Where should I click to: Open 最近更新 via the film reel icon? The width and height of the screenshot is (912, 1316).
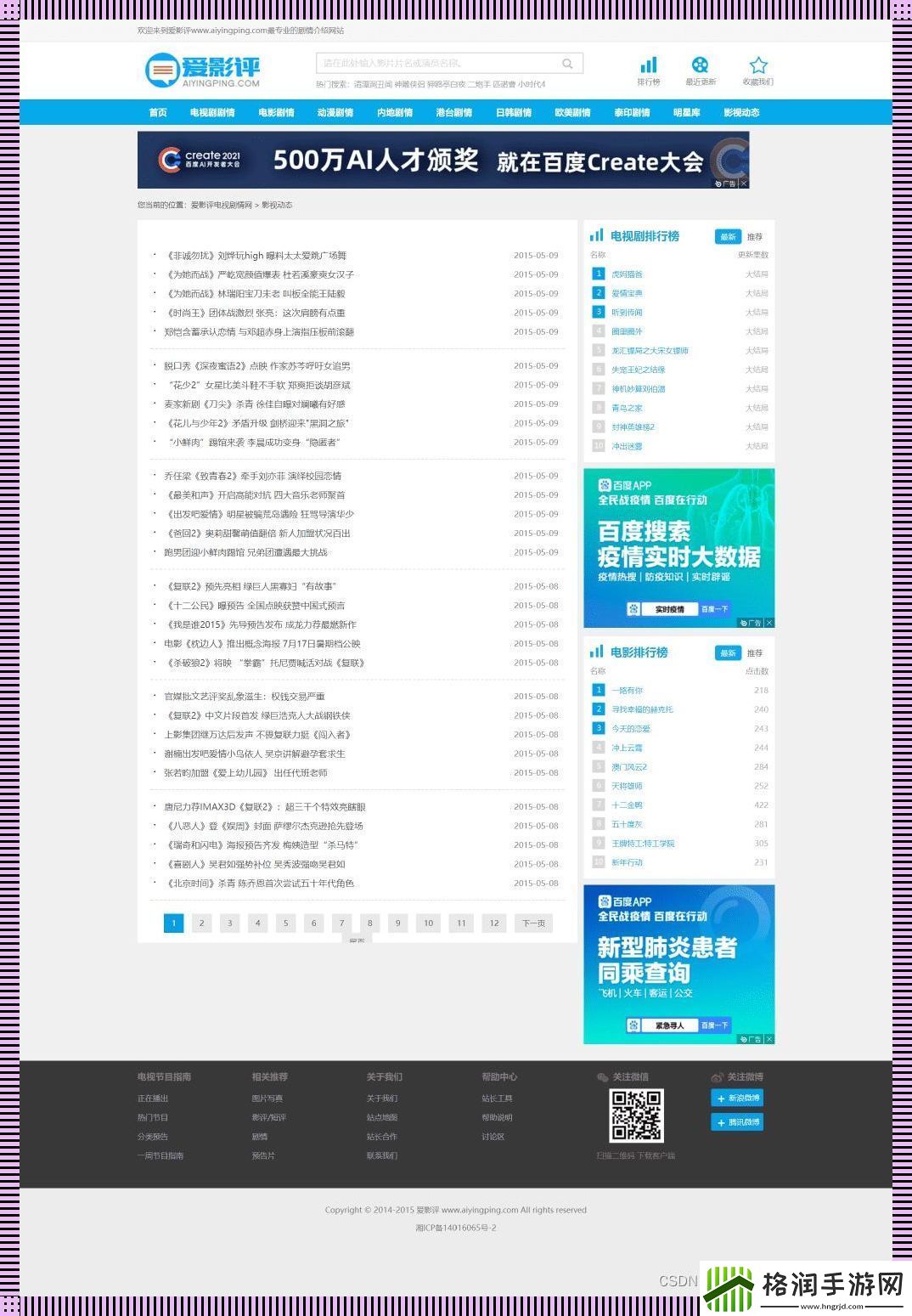click(701, 65)
